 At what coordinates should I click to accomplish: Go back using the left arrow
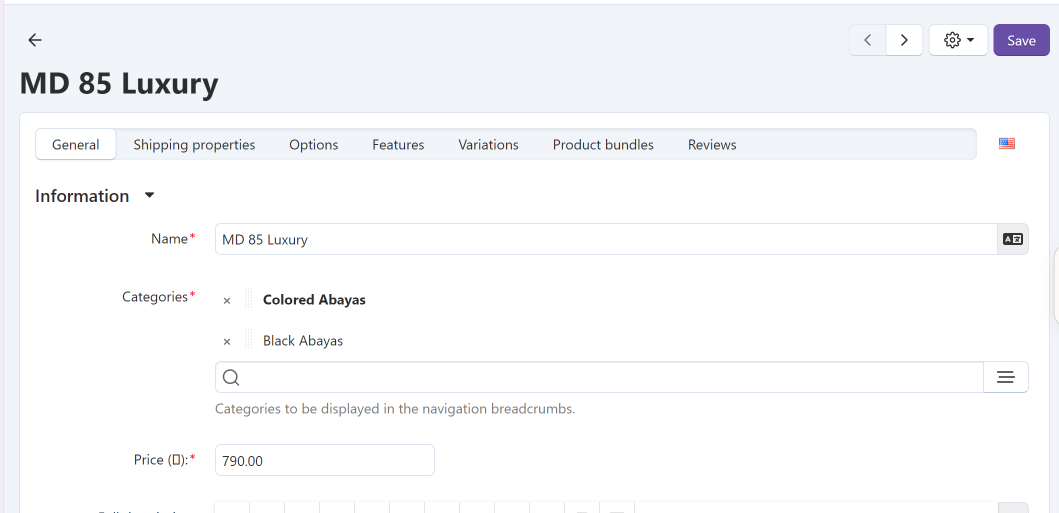(x=34, y=40)
